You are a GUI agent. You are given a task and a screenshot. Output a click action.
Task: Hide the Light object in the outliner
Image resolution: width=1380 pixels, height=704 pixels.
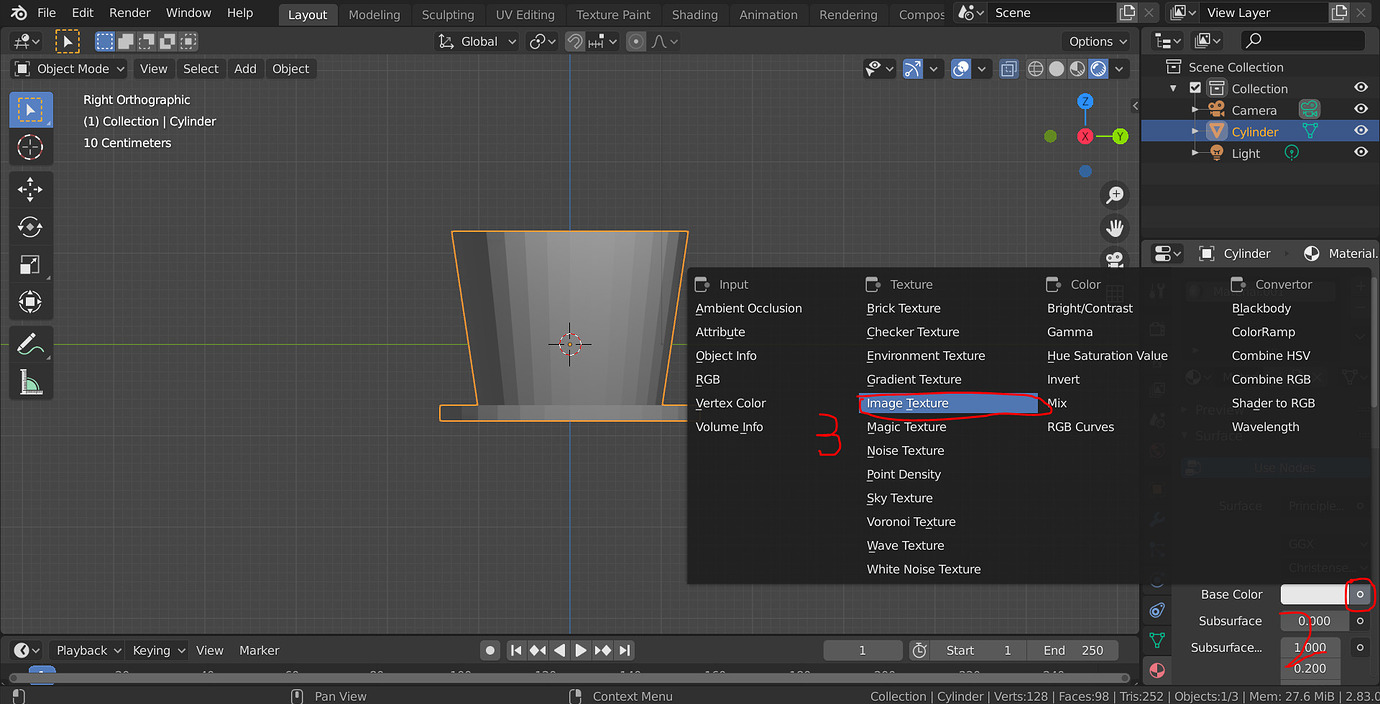pyautogui.click(x=1360, y=153)
